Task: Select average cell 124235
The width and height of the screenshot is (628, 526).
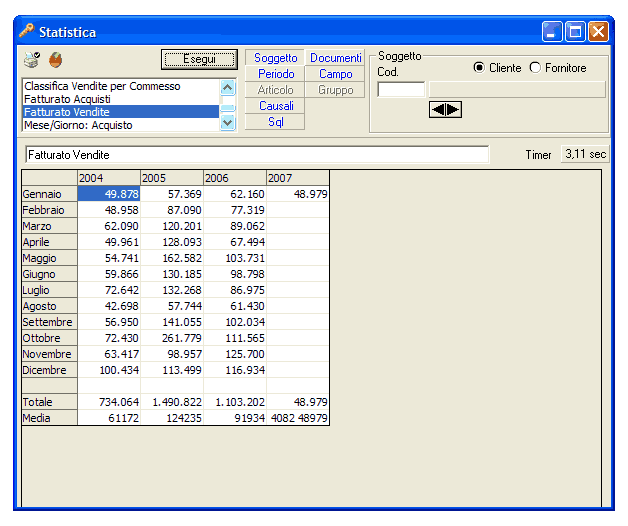Action: point(172,418)
